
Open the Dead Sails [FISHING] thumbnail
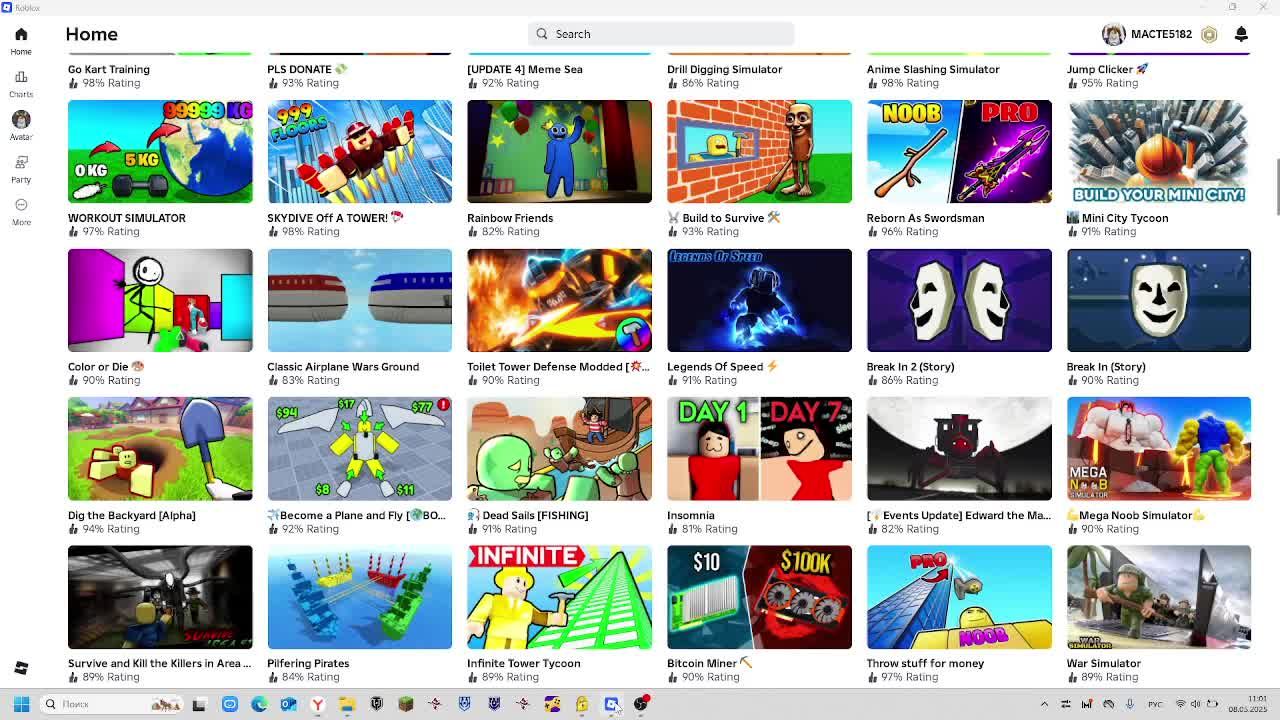click(559, 449)
